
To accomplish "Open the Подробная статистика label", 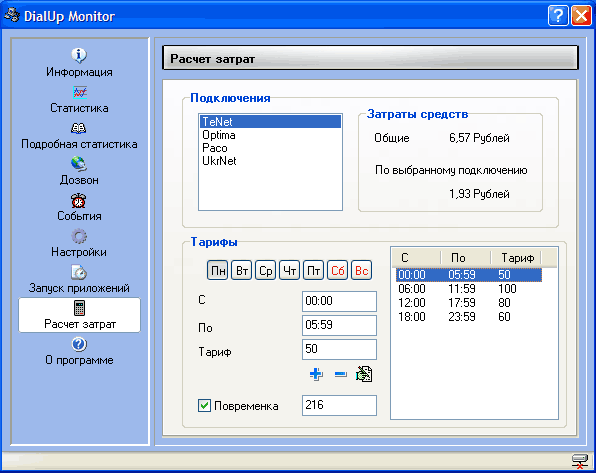I will (x=79, y=144).
